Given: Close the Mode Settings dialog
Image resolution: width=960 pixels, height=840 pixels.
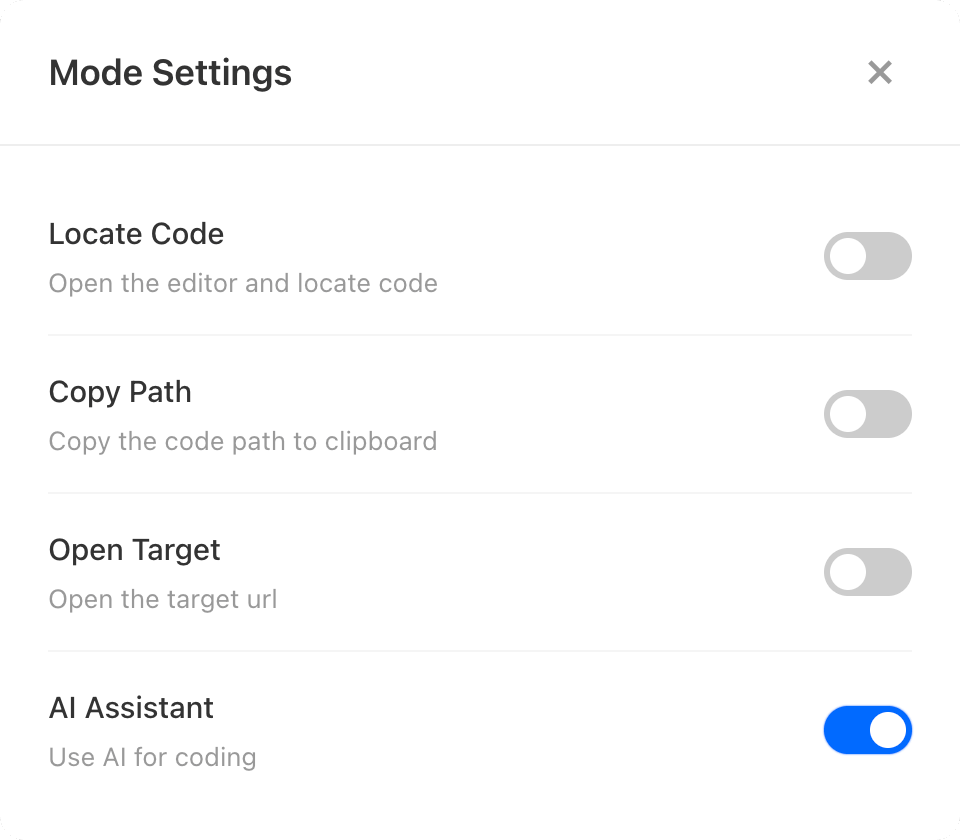Looking at the screenshot, I should [x=880, y=73].
